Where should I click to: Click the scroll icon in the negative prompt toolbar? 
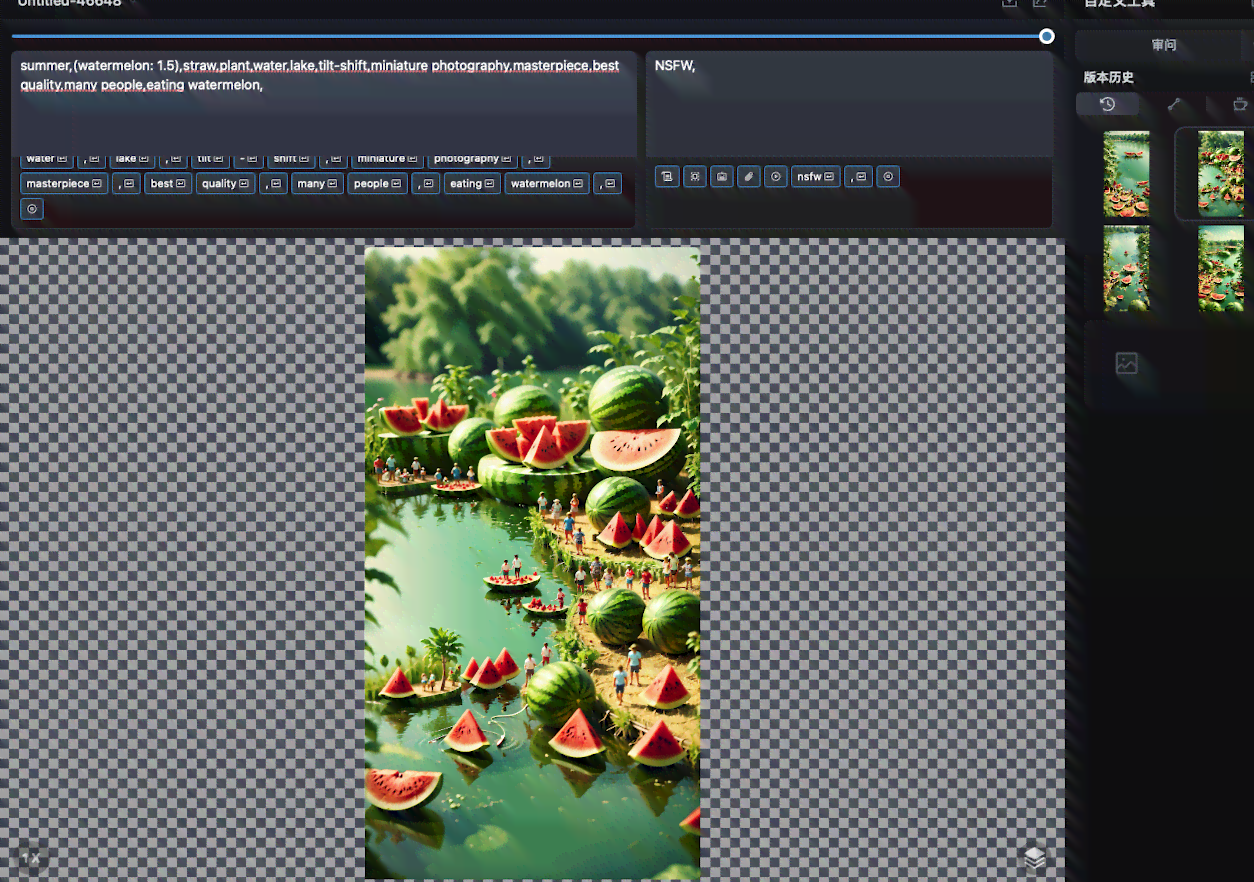(x=667, y=177)
